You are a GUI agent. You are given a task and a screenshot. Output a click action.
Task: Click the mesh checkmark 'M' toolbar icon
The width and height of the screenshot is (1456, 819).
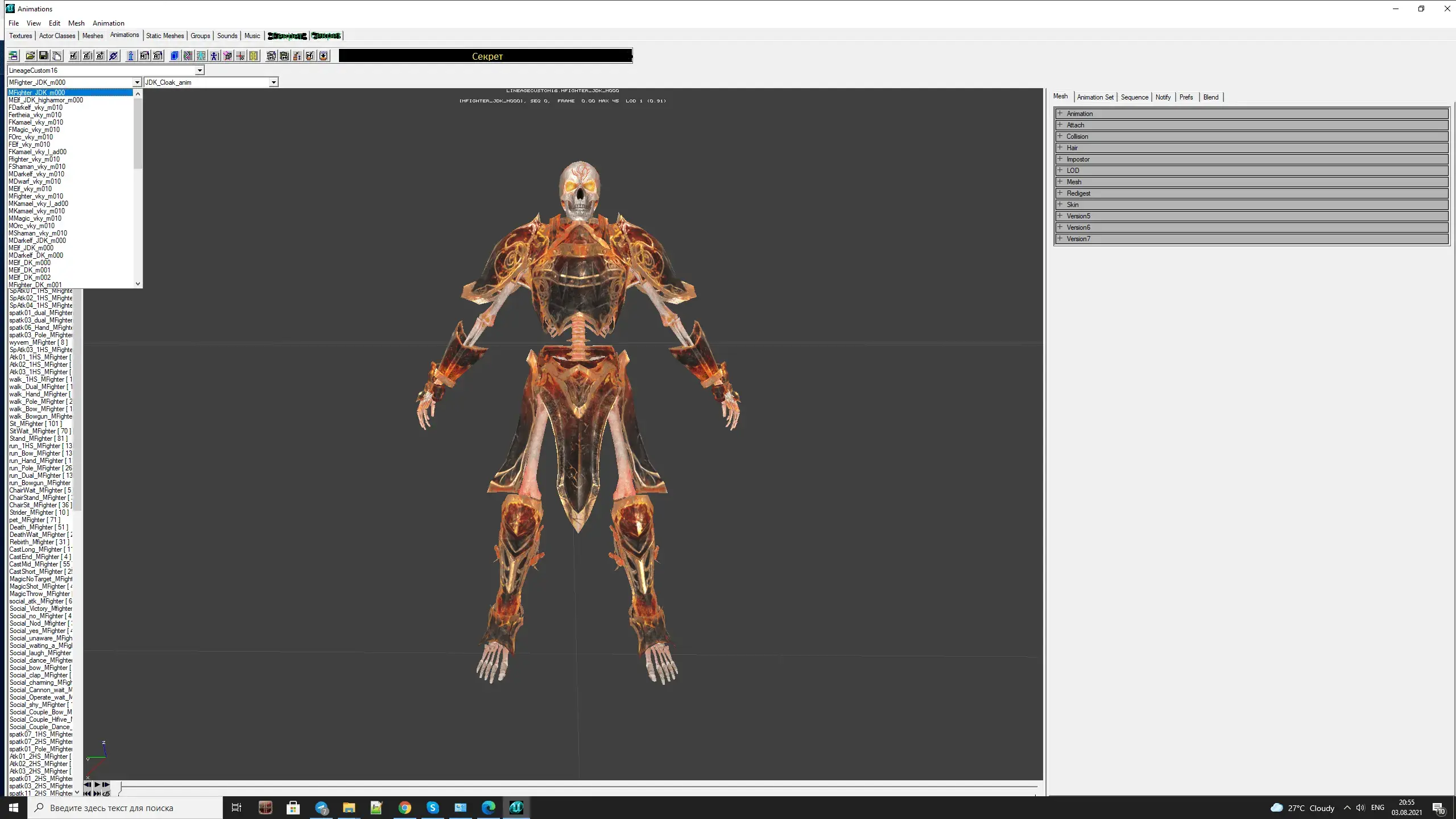(x=73, y=56)
